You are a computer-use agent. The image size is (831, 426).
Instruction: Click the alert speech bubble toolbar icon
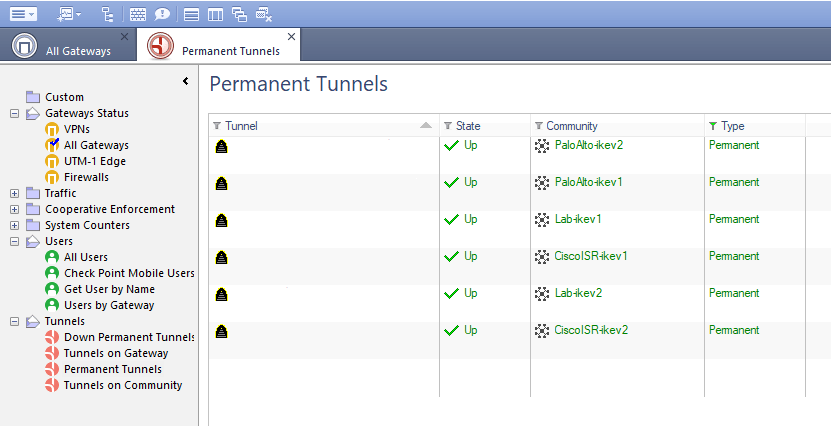[161, 14]
